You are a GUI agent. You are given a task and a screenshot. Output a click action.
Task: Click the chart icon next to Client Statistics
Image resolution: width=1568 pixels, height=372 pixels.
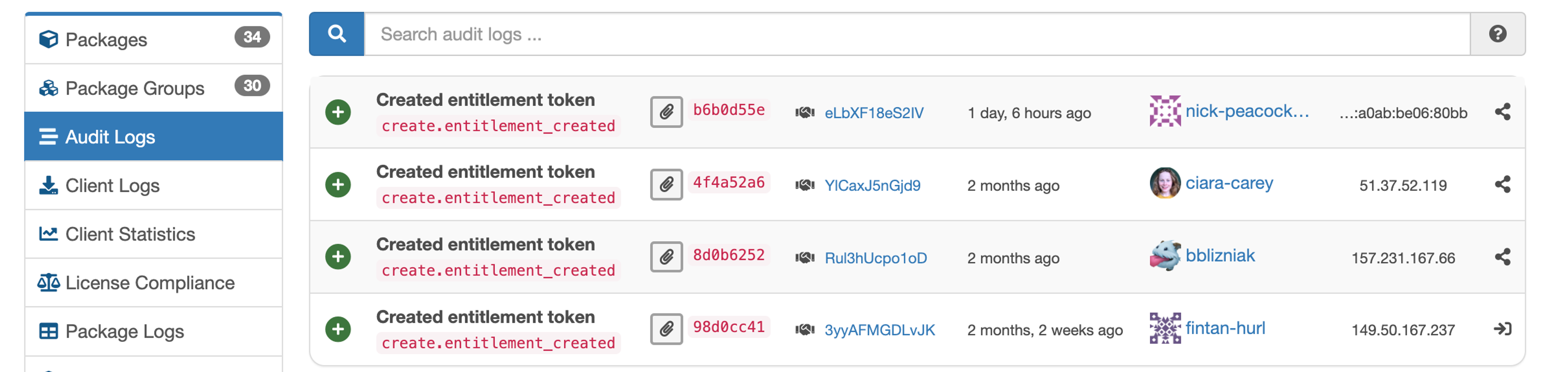pos(48,233)
